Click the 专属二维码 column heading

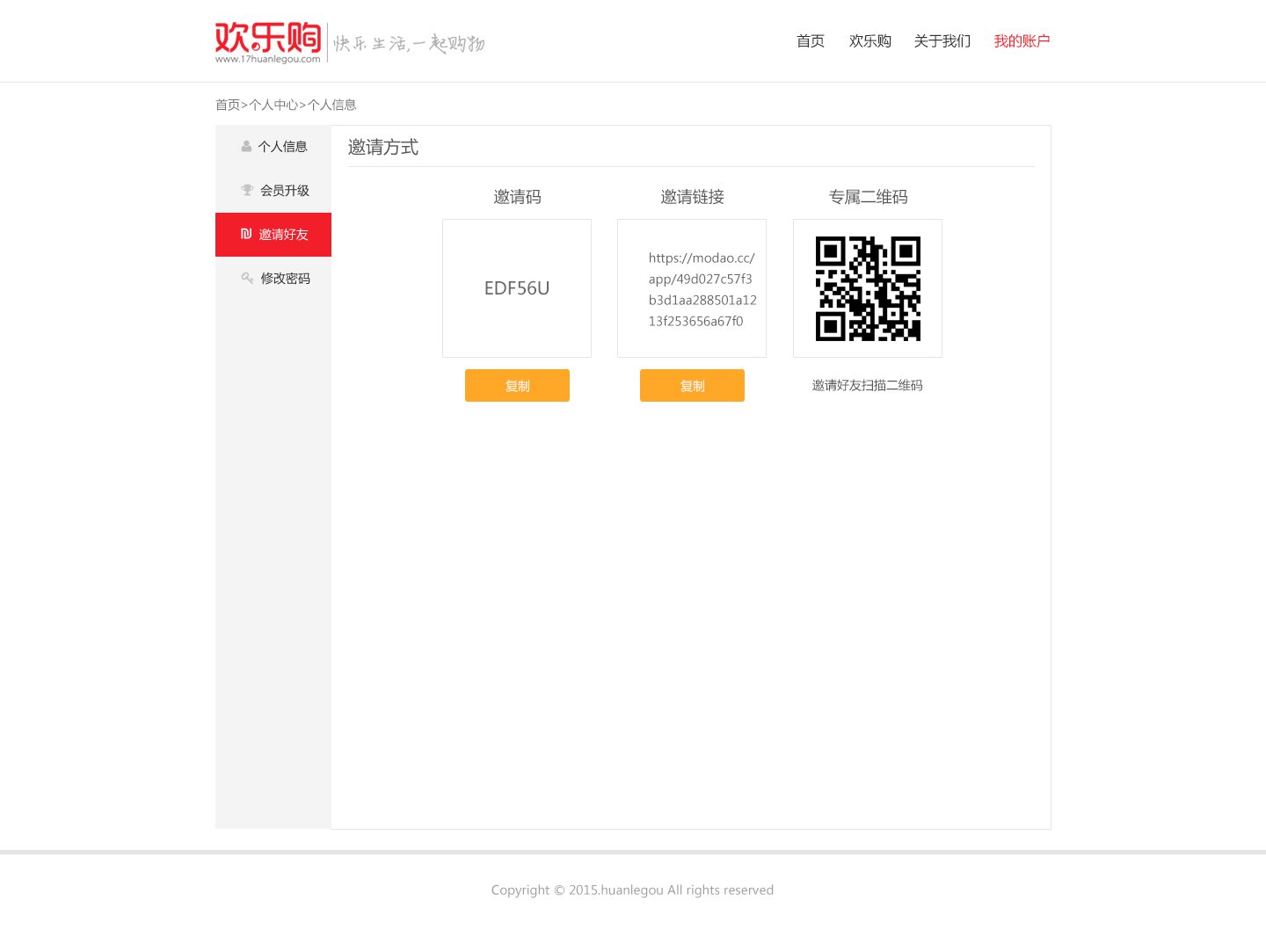[868, 197]
